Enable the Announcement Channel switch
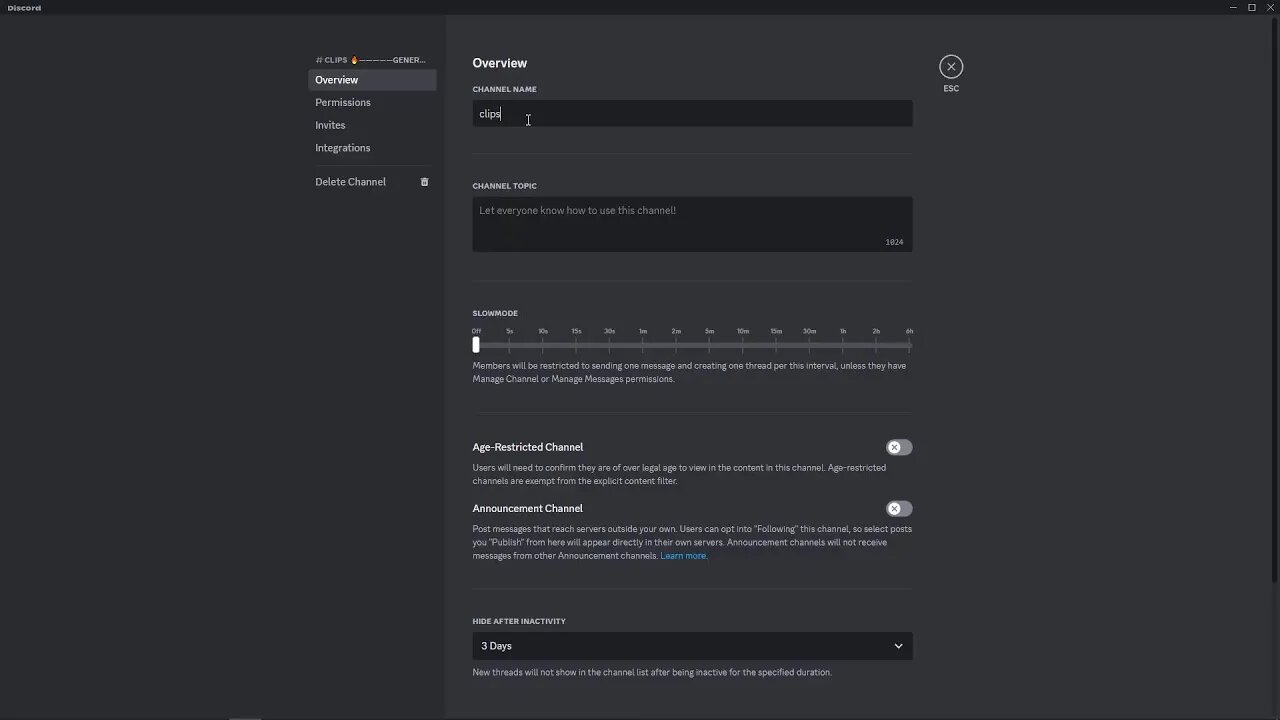The height and width of the screenshot is (720, 1280). tap(898, 509)
